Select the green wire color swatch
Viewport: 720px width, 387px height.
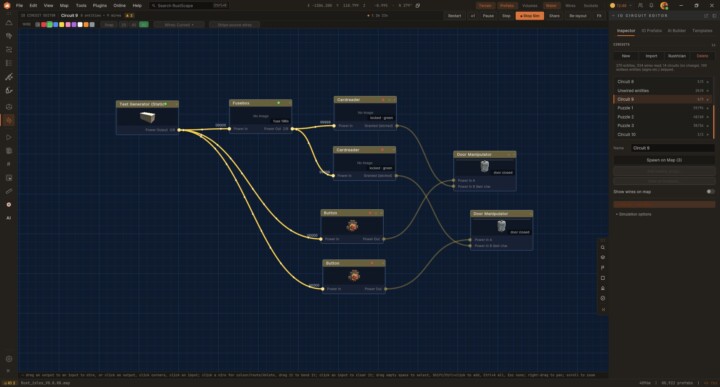click(x=50, y=24)
